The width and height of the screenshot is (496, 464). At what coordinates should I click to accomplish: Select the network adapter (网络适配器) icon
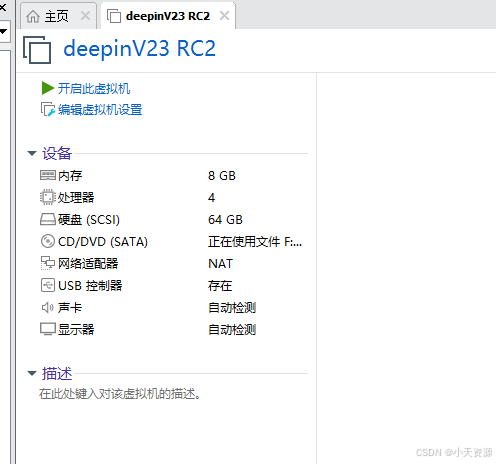tap(48, 263)
